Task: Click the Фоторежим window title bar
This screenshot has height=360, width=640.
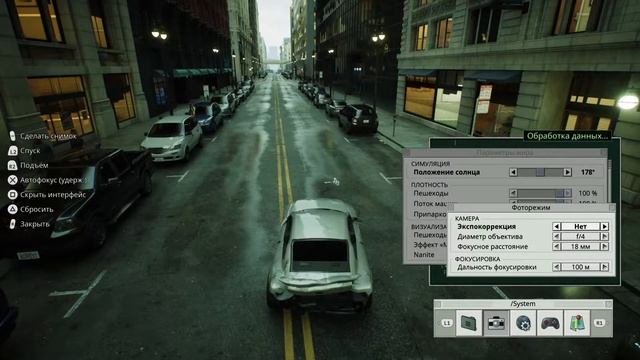Action: click(x=531, y=208)
